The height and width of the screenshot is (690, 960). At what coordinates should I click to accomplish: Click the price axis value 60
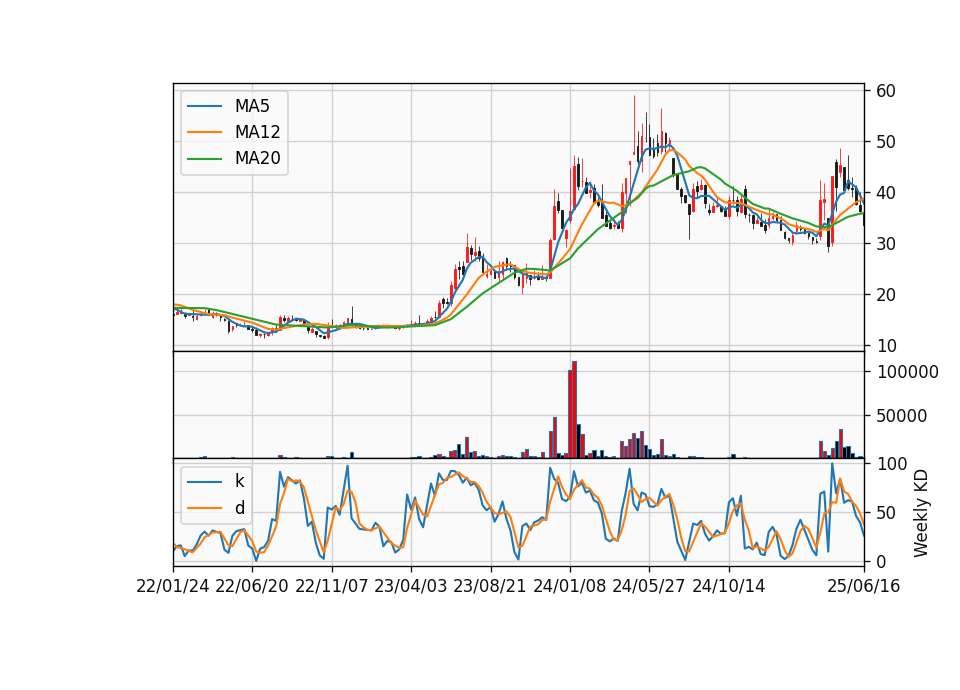(886, 91)
